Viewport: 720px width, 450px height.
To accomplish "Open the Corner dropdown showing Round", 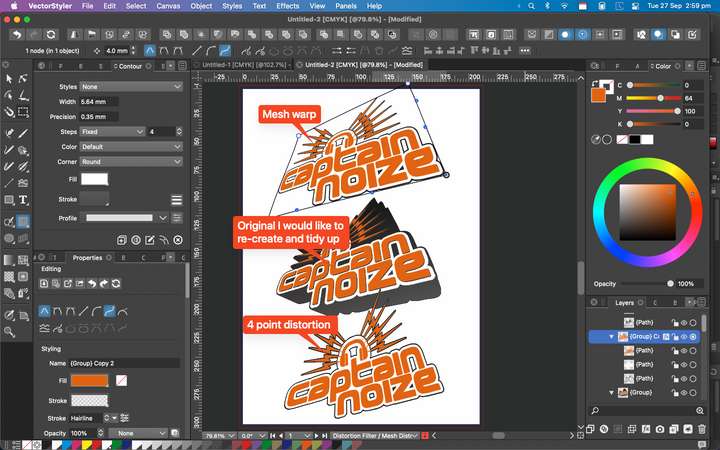I will coord(131,162).
